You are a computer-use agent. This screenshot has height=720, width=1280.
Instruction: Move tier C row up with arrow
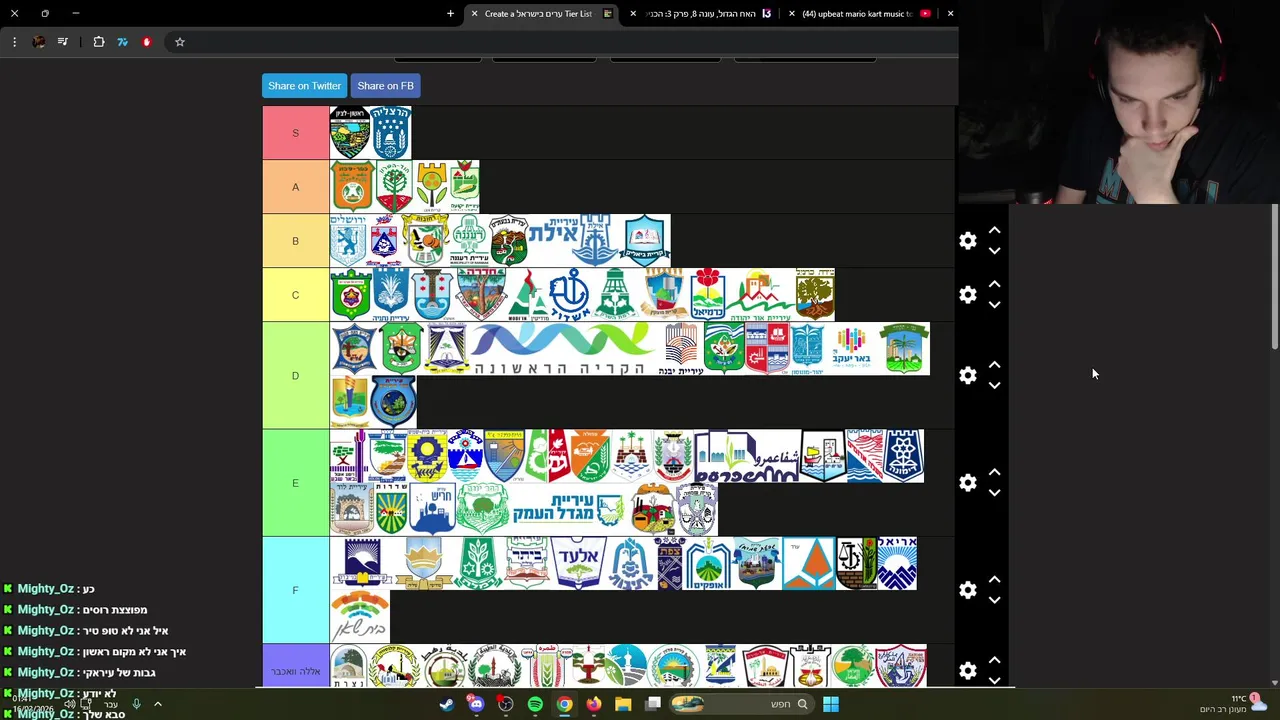click(994, 284)
